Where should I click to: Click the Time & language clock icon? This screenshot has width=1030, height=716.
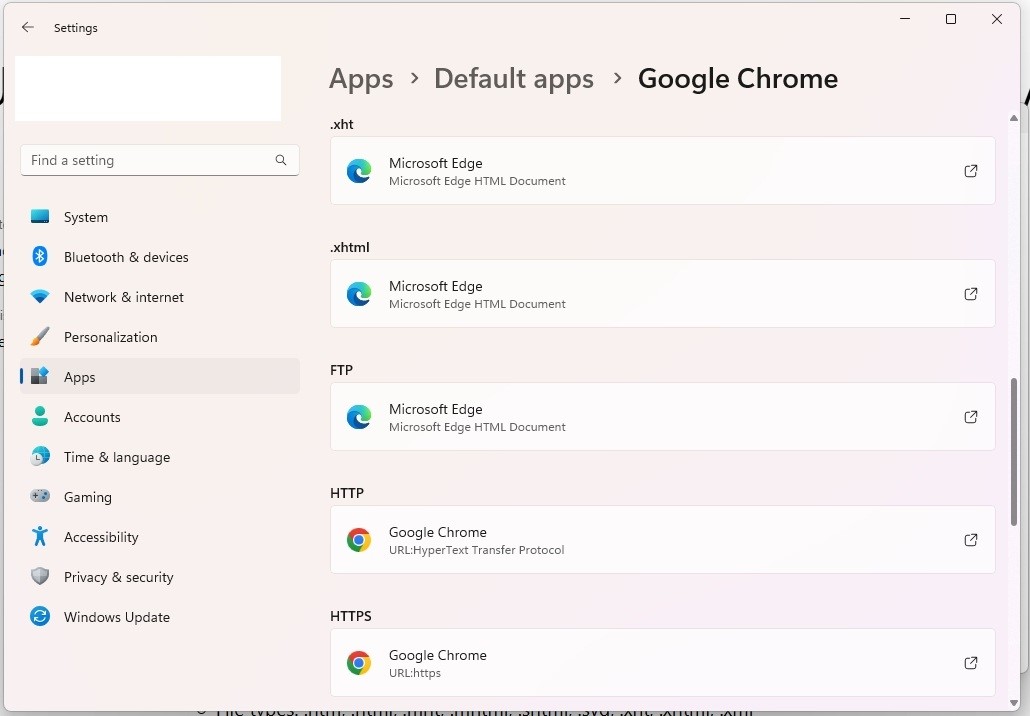tap(40, 457)
